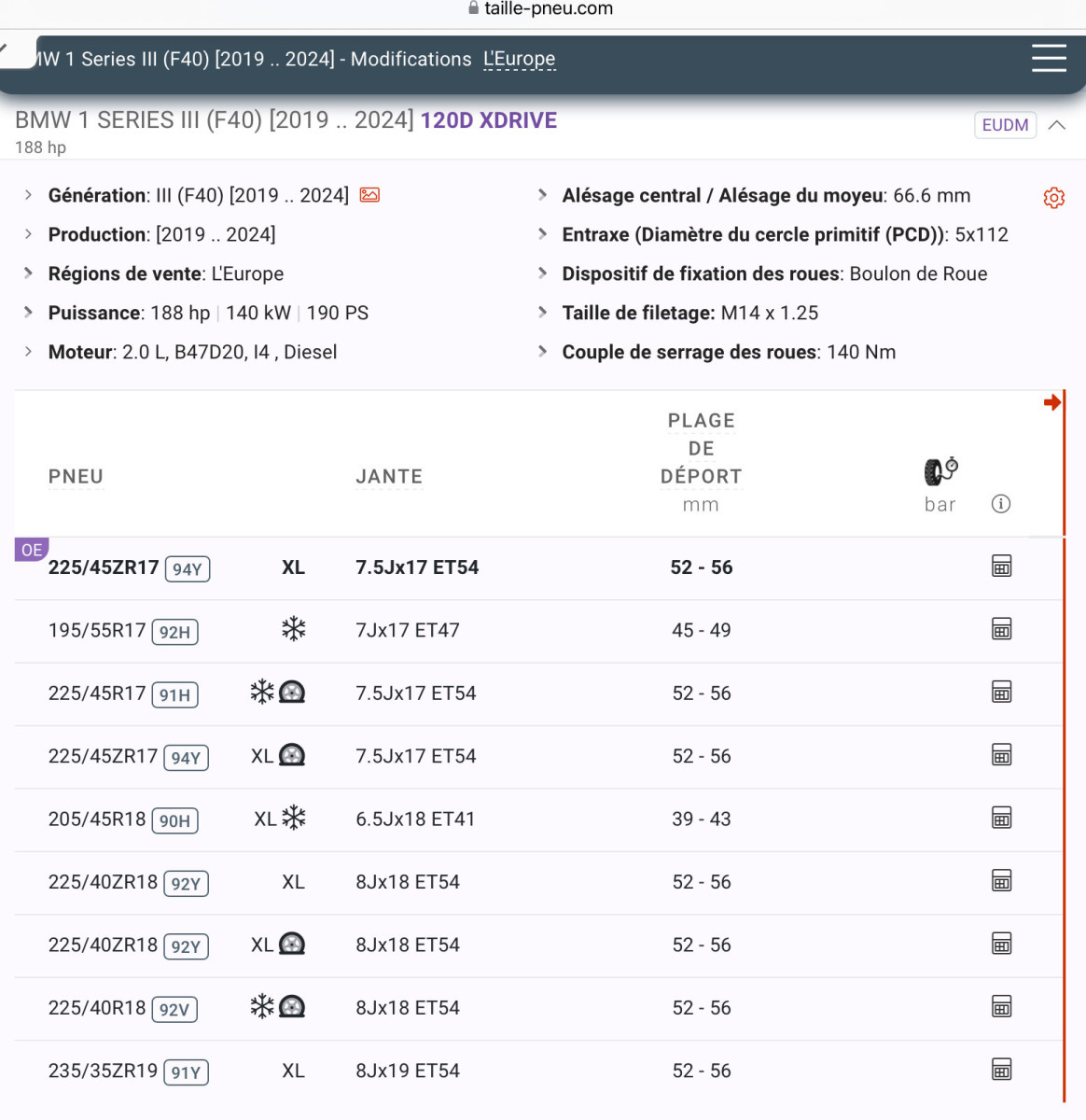Open calculator for 225/45ZR17 OE row
This screenshot has height=1120, width=1086.
(1002, 567)
